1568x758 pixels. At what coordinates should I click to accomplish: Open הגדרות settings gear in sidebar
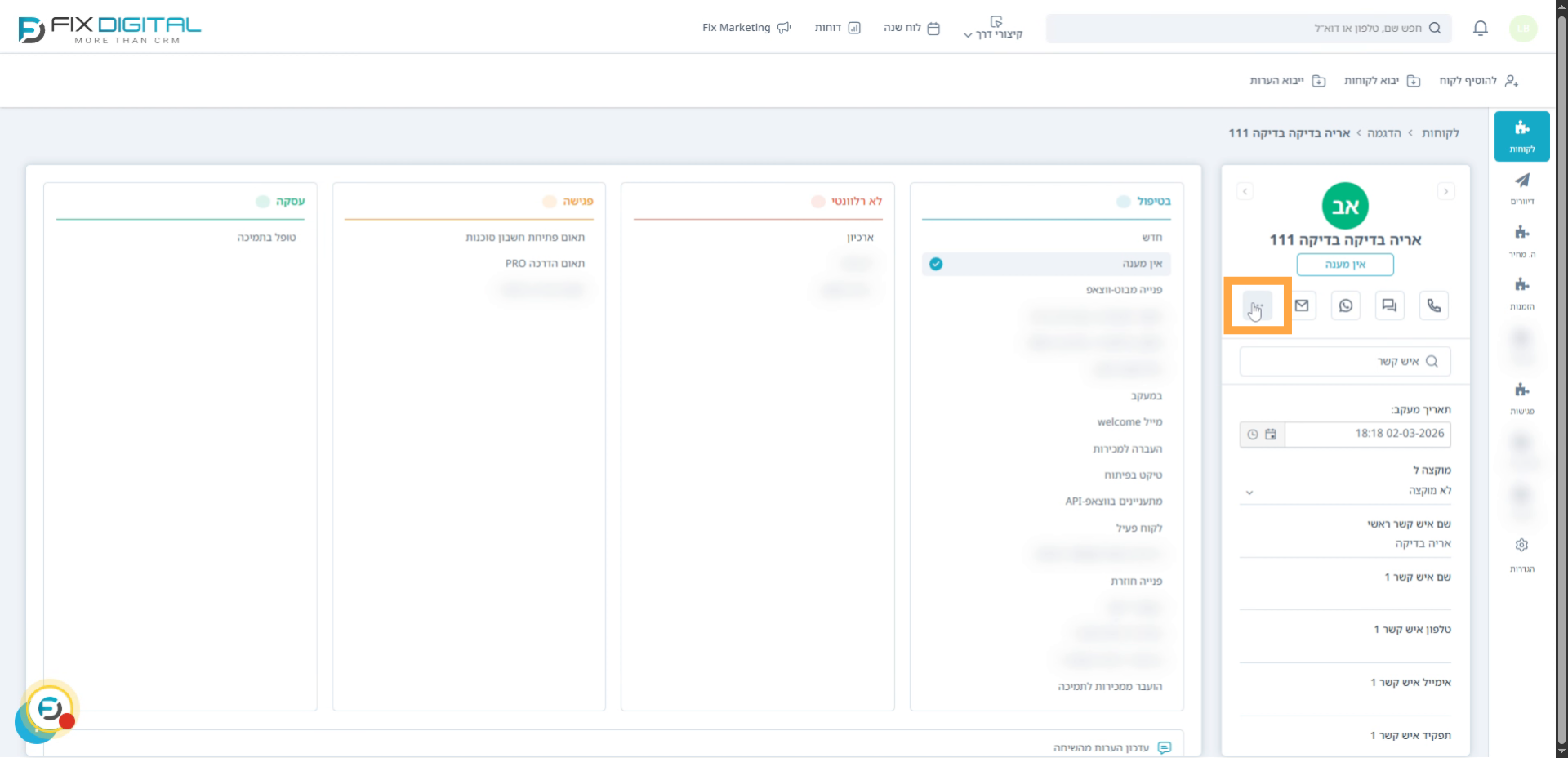[1521, 546]
